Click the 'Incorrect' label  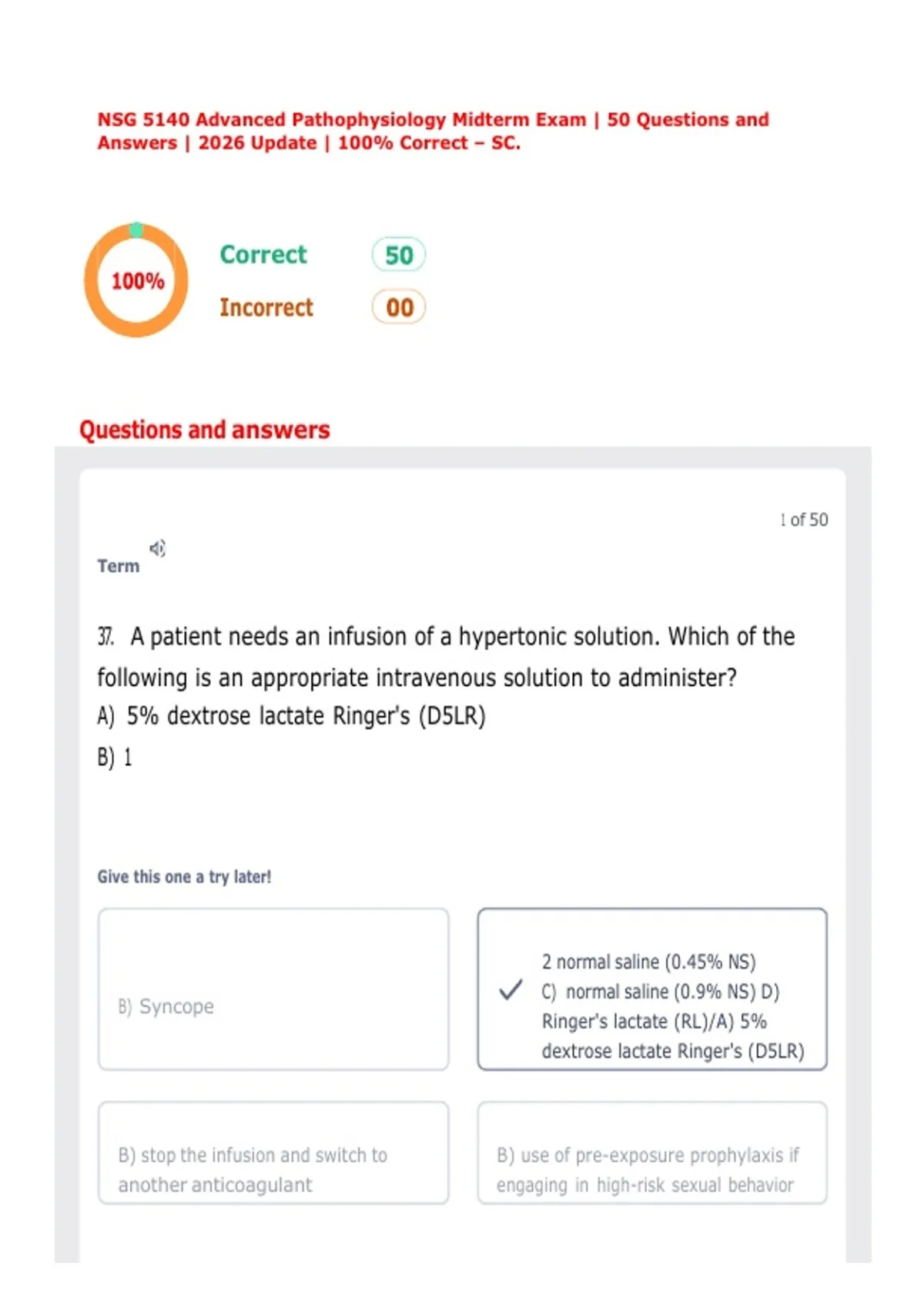266,307
